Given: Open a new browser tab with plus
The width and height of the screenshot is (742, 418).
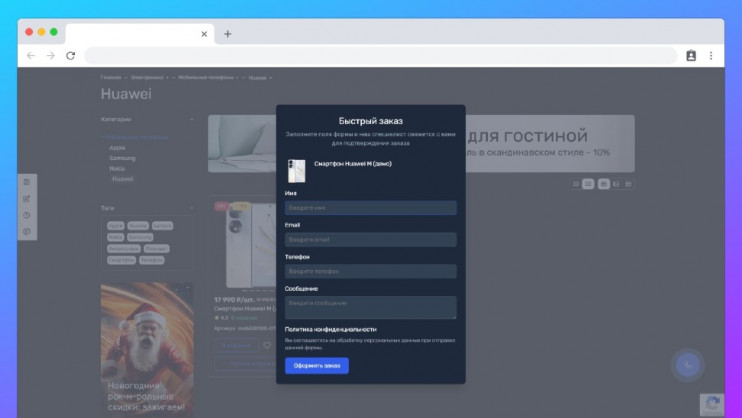Looking at the screenshot, I should [228, 34].
